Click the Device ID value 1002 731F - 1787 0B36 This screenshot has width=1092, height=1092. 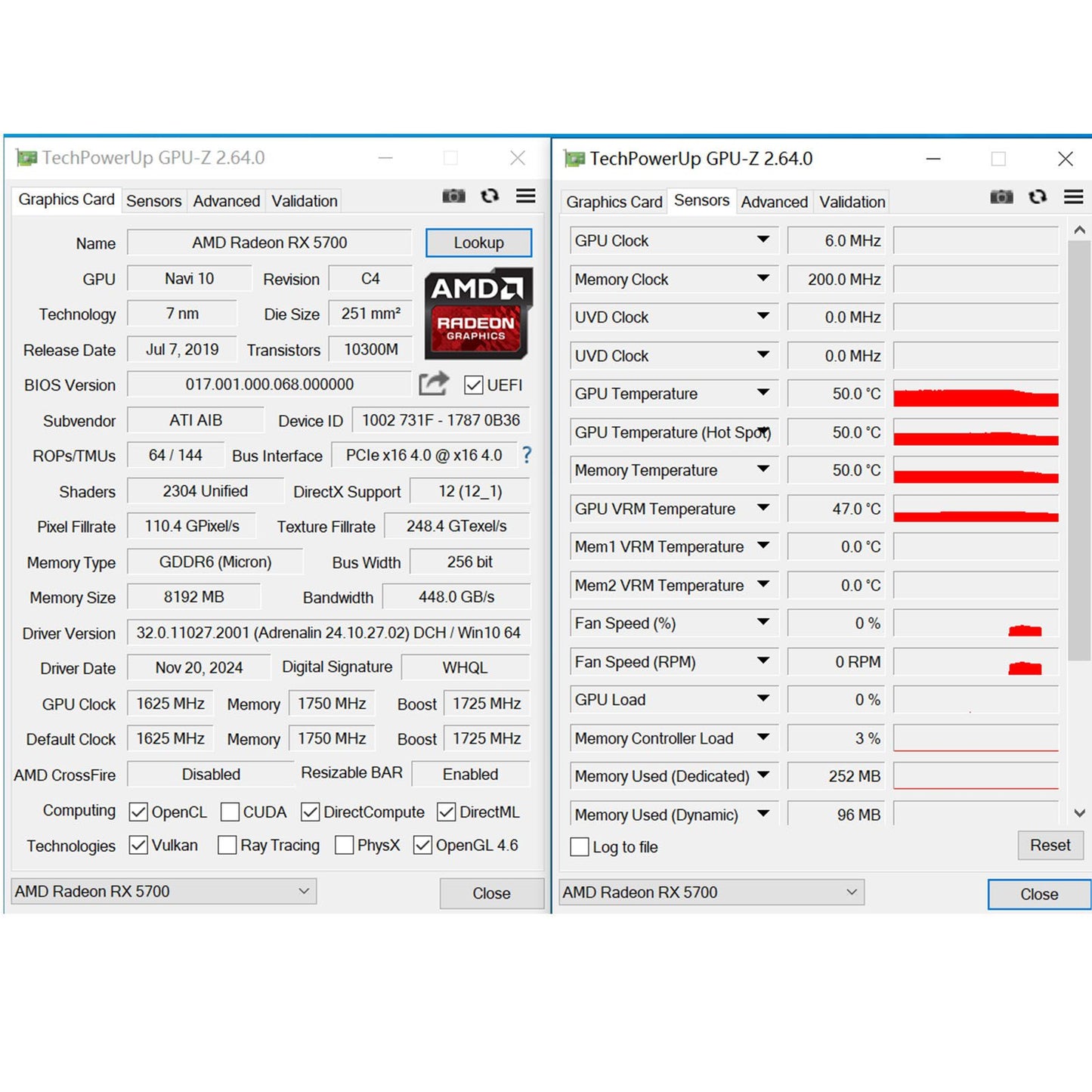coord(441,420)
